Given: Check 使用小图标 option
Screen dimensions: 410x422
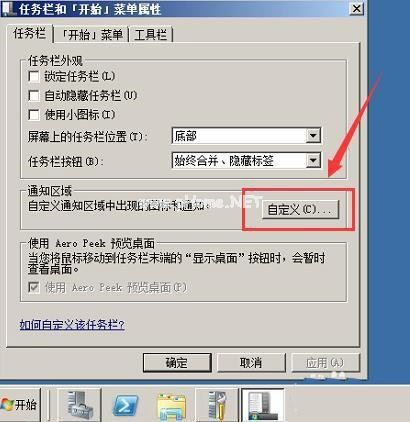Looking at the screenshot, I should 34,115.
